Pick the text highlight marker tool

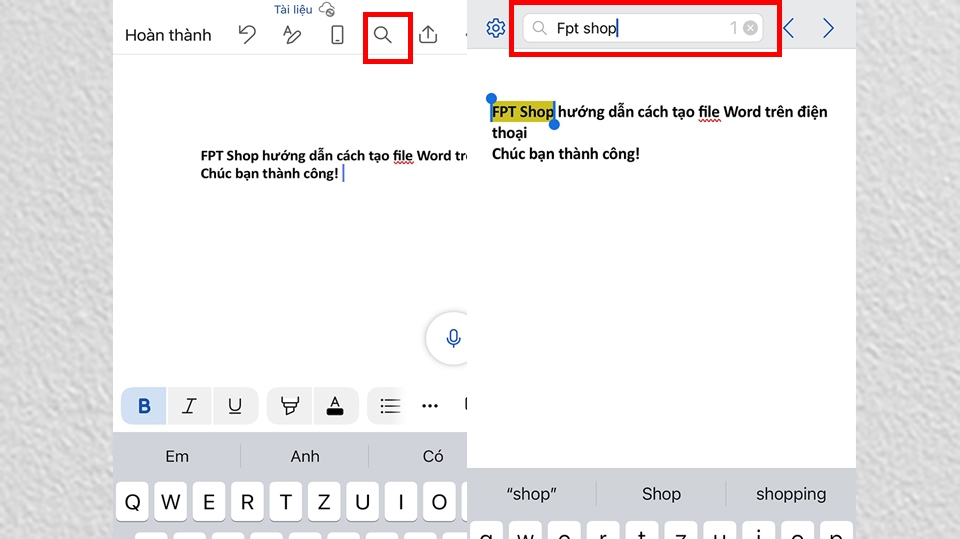point(290,405)
